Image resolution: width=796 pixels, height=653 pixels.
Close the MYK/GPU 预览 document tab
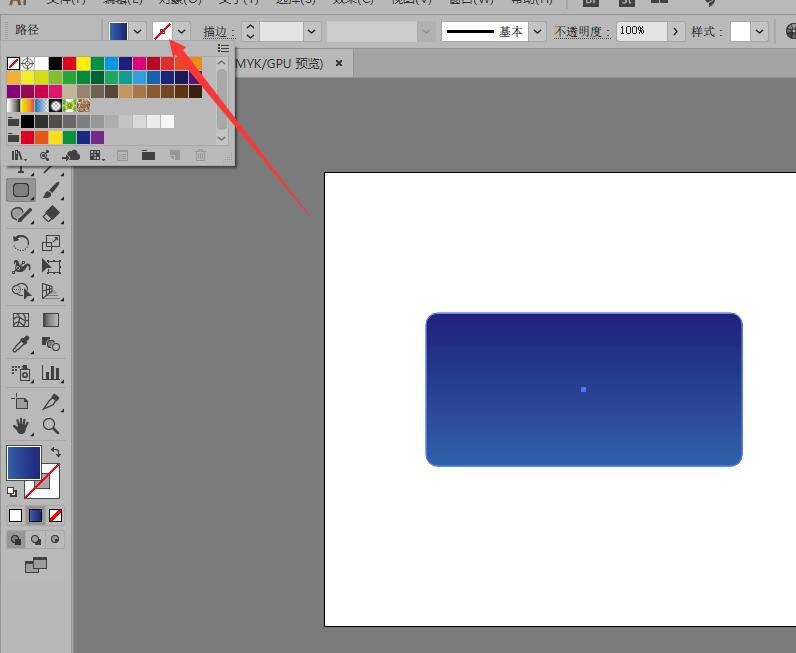[339, 63]
